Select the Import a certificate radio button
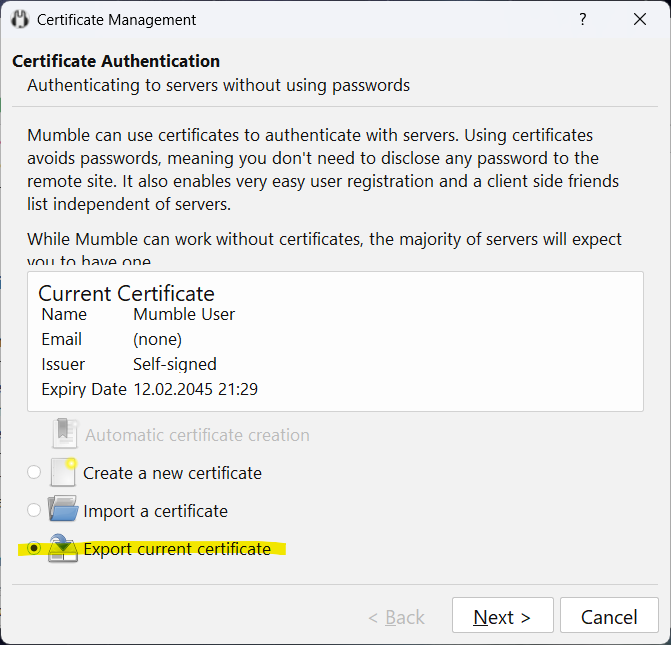 [35, 511]
